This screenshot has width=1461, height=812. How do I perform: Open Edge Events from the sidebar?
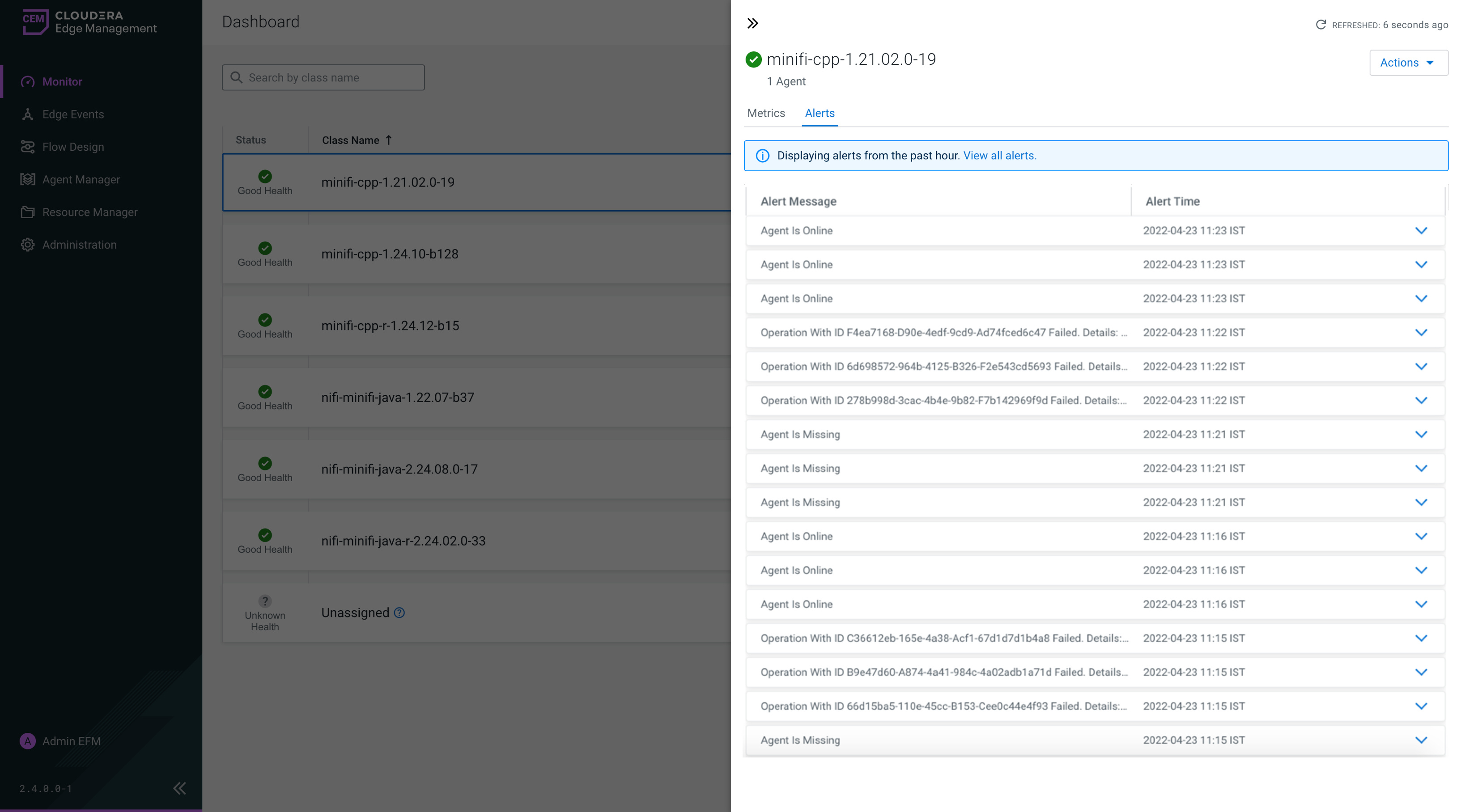[72, 114]
